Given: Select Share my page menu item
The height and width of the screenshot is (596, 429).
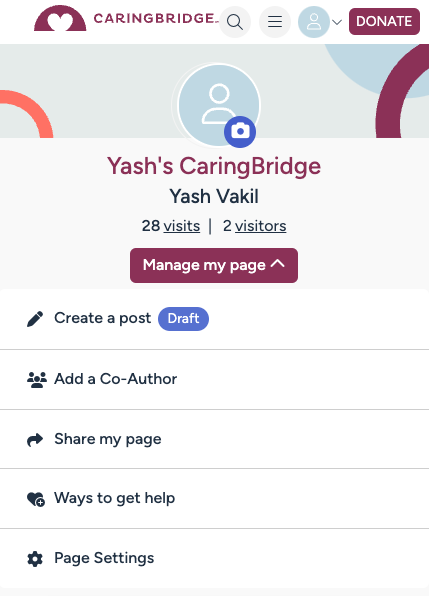Looking at the screenshot, I should coord(214,439).
